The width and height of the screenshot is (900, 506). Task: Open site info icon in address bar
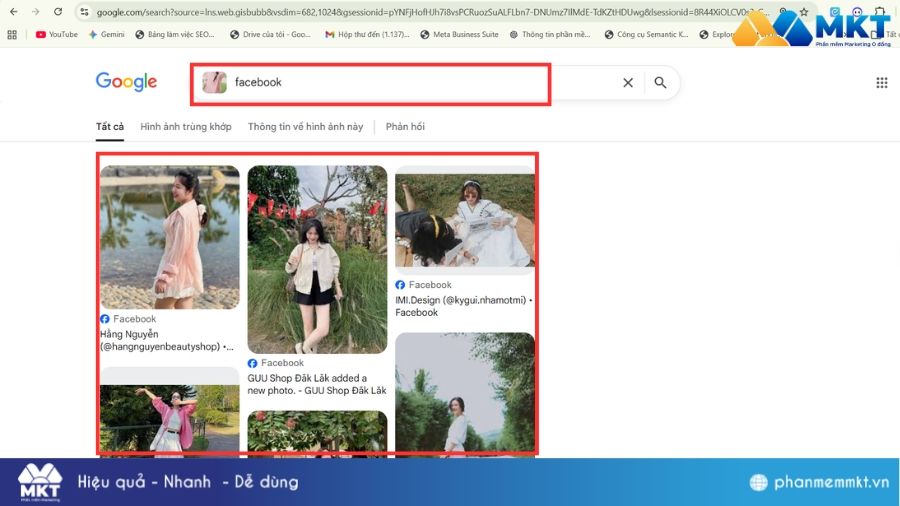tap(84, 11)
